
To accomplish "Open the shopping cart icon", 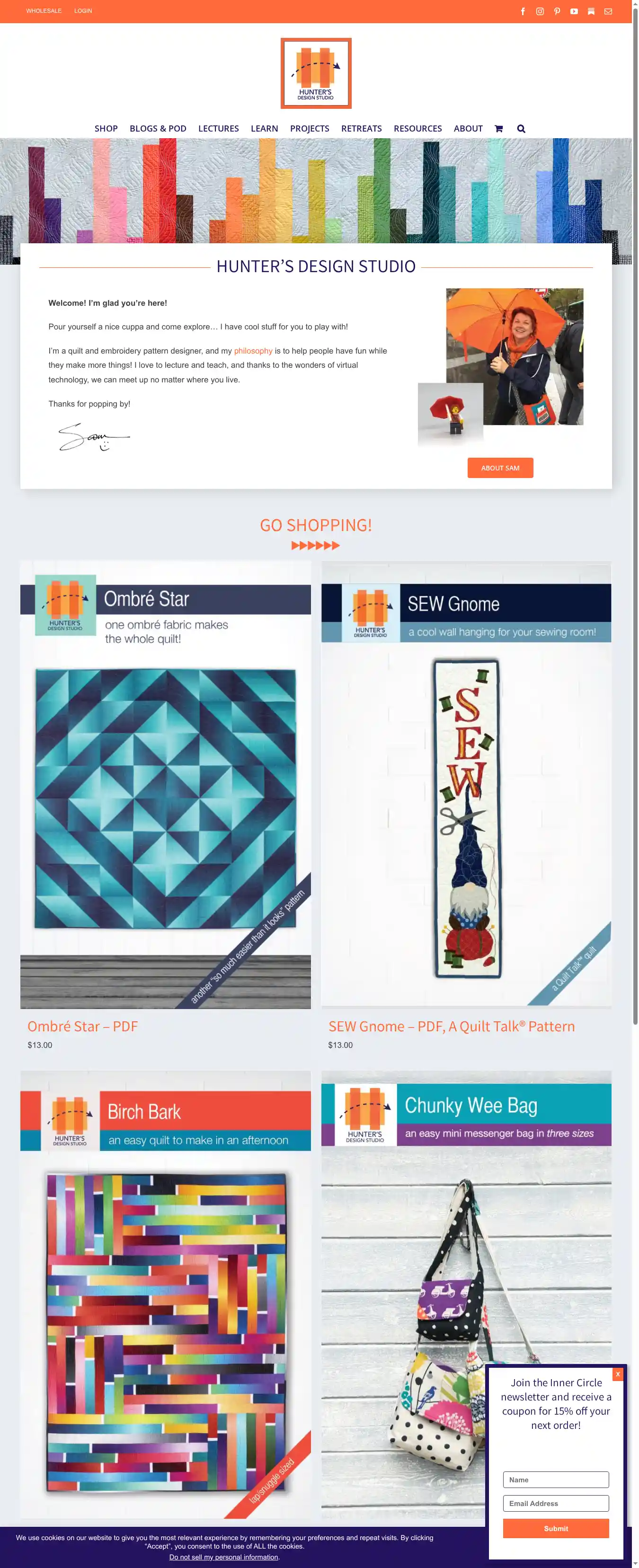I will click(498, 128).
